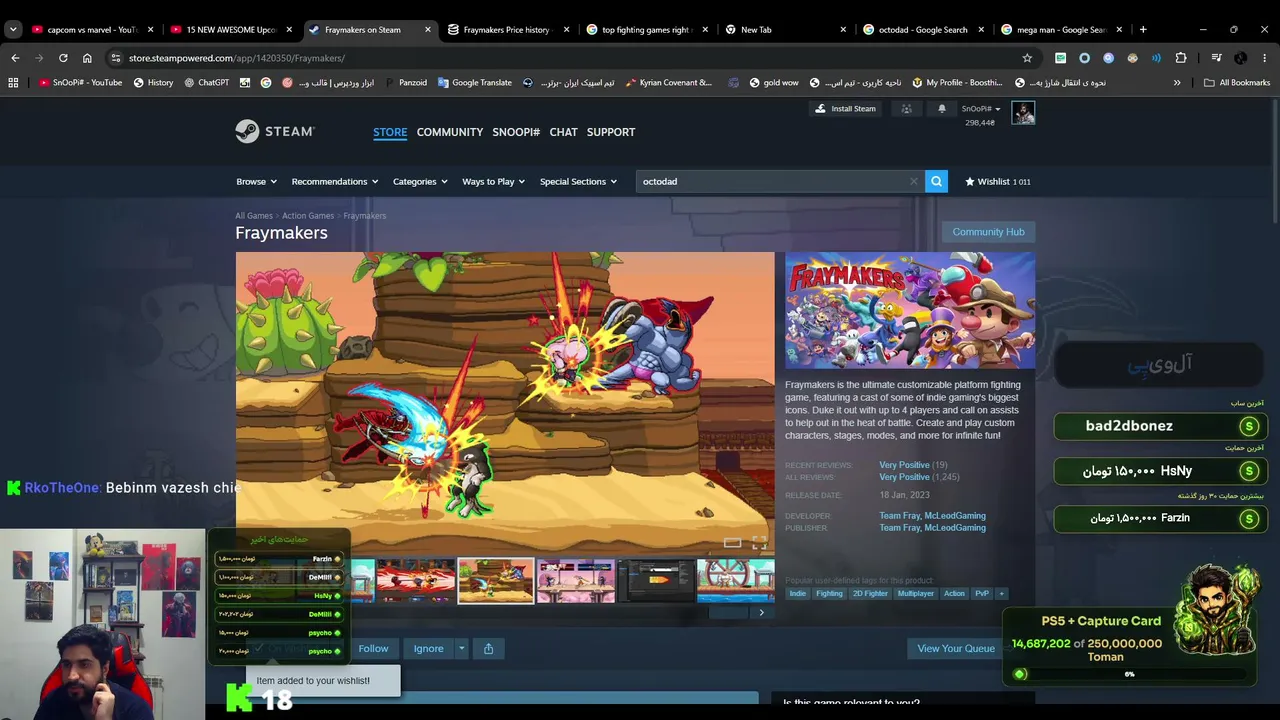
Task: Click the Fraymakers header capsule image
Action: click(910, 310)
